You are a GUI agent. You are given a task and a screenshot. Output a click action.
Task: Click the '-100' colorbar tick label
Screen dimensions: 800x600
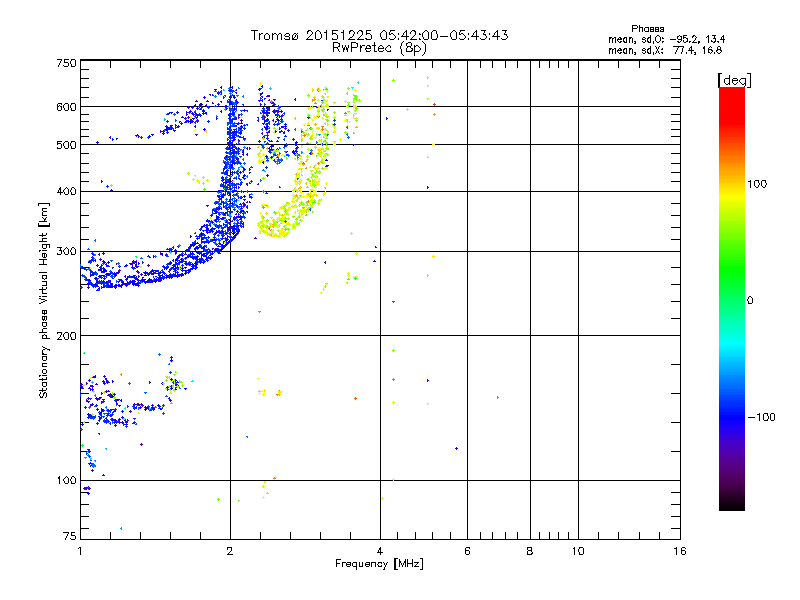tap(762, 417)
